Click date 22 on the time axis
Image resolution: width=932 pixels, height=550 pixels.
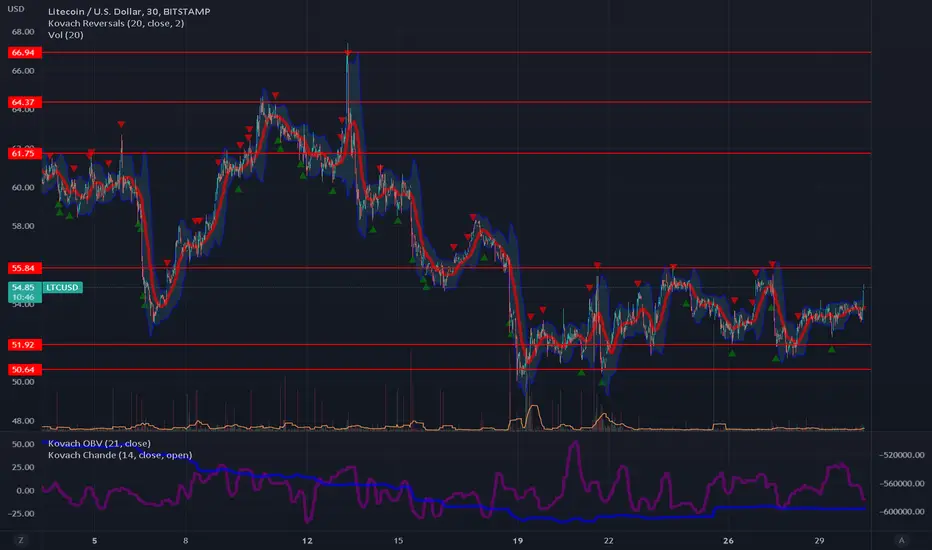609,541
